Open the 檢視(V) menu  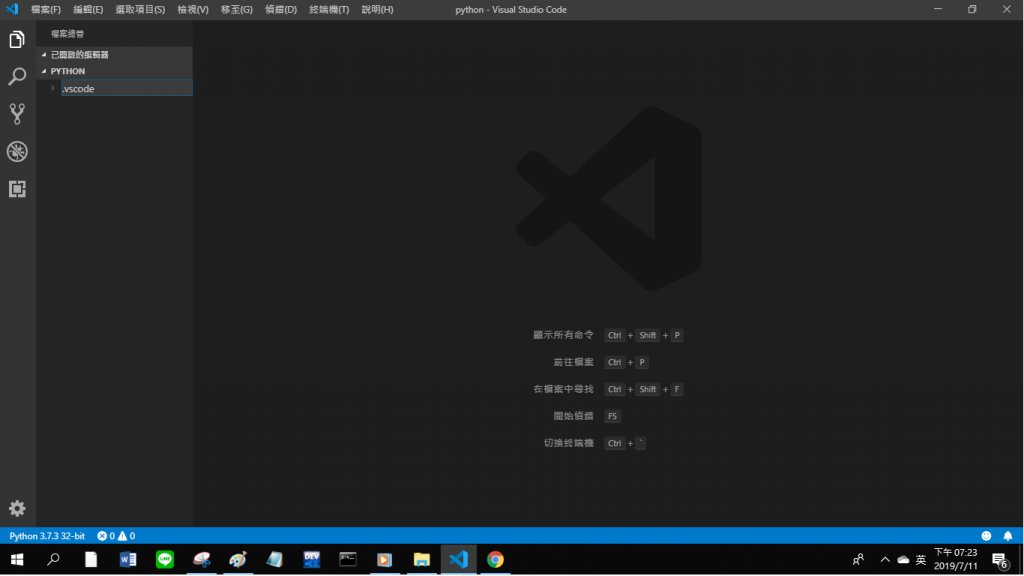tap(193, 10)
